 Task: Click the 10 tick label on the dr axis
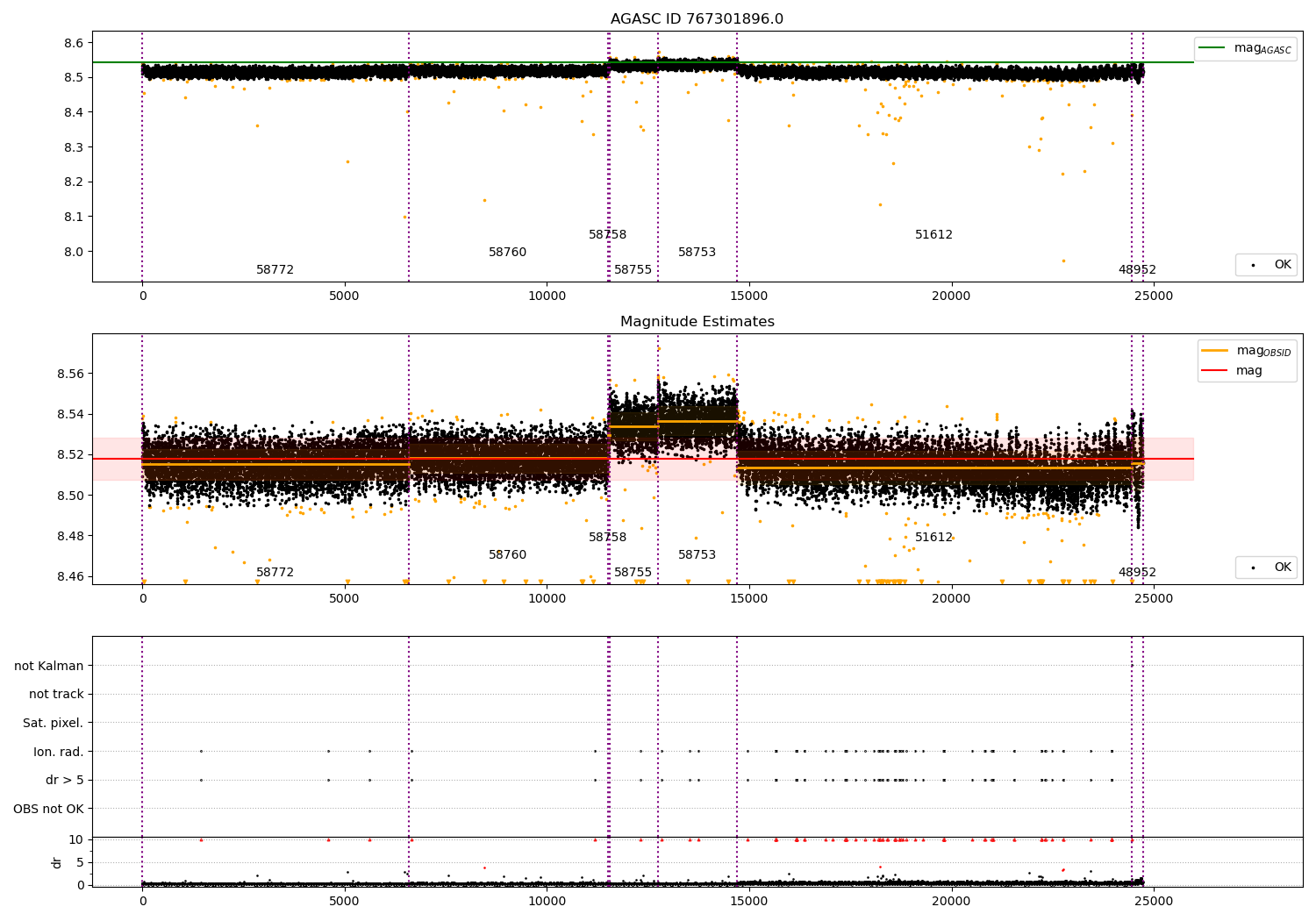point(76,839)
